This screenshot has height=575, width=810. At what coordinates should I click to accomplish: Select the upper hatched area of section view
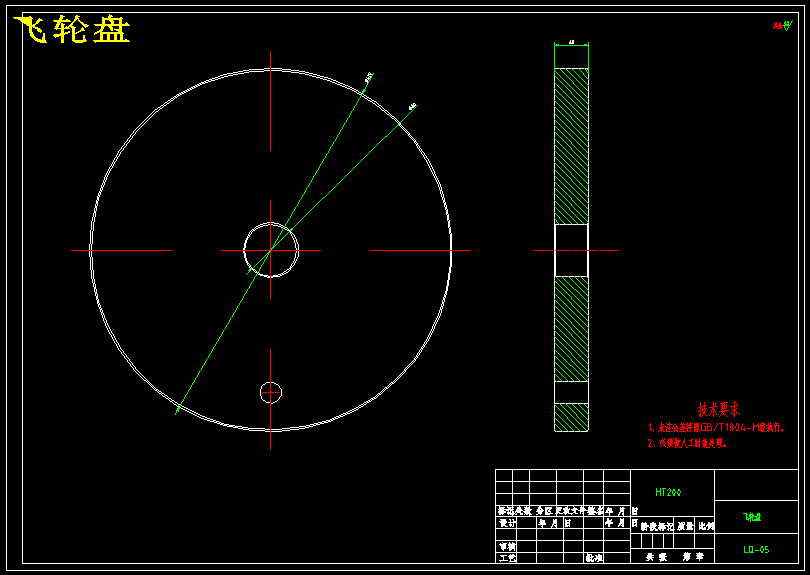pyautogui.click(x=571, y=146)
